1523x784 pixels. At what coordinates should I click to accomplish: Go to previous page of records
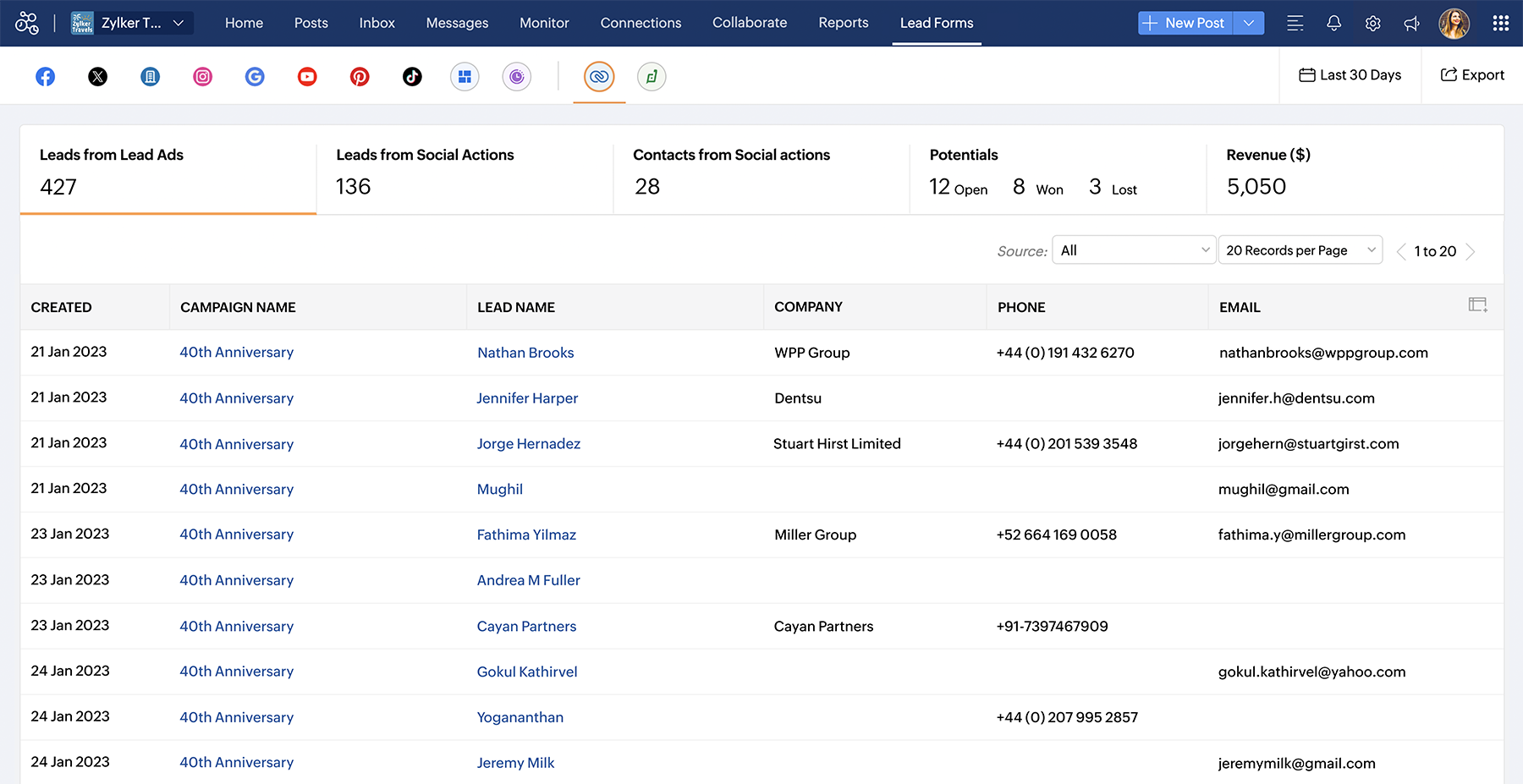click(1401, 251)
